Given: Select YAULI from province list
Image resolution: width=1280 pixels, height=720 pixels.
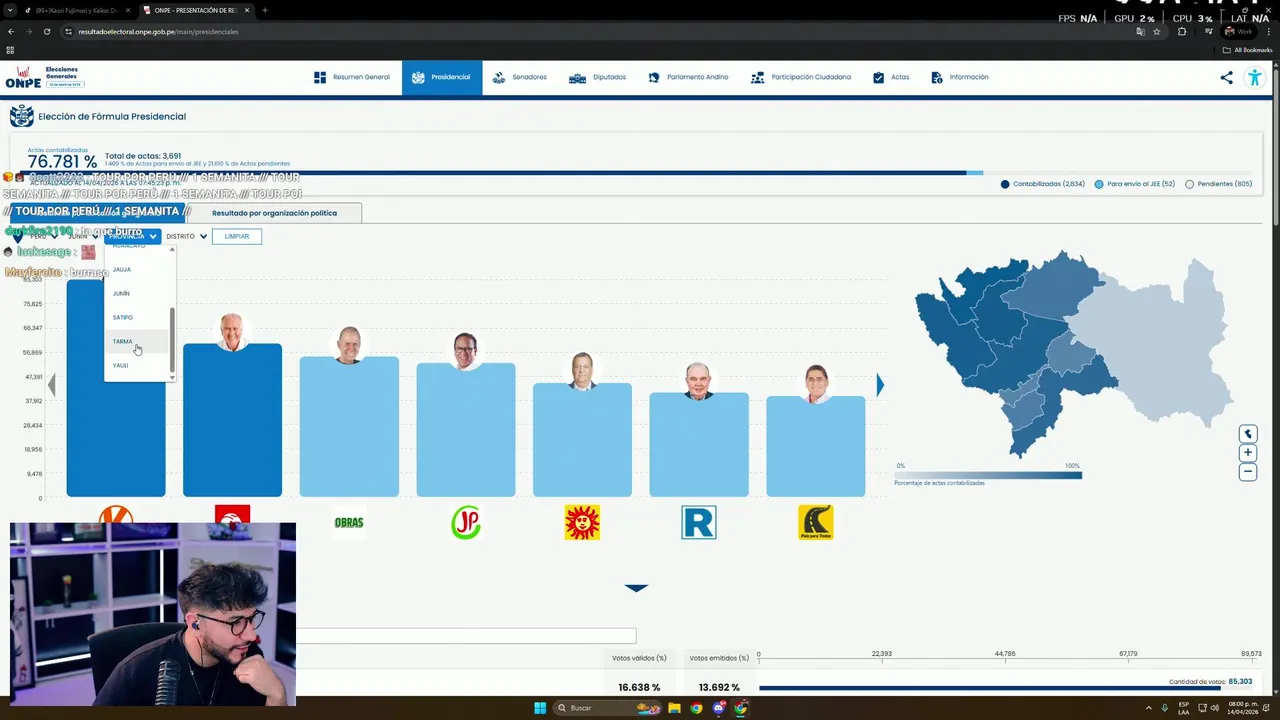Looking at the screenshot, I should (x=138, y=365).
